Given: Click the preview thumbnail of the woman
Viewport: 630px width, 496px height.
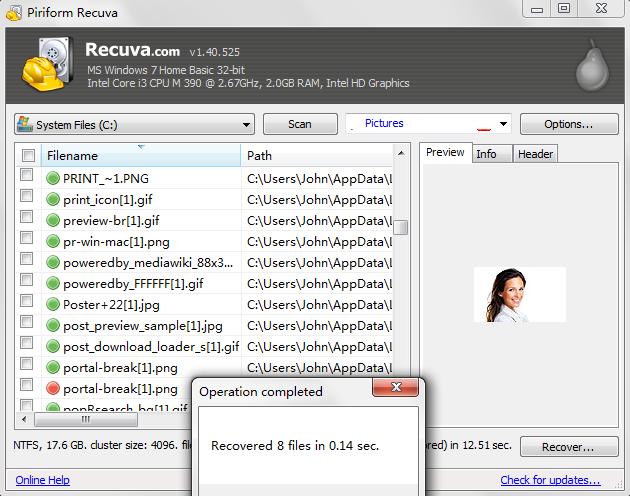Looking at the screenshot, I should 520,295.
